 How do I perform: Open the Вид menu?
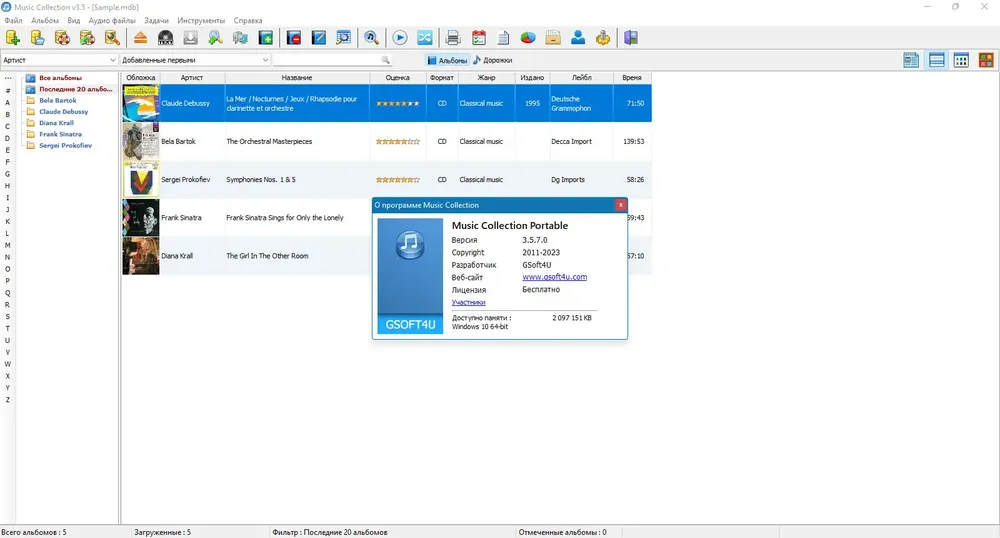[x=73, y=20]
